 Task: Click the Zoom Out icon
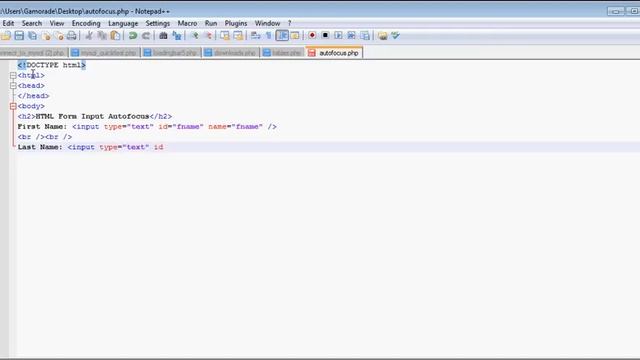[208, 36]
